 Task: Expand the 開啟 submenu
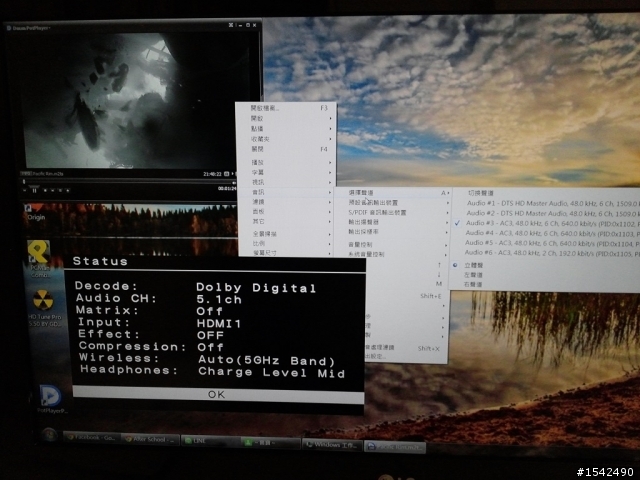click(x=287, y=118)
